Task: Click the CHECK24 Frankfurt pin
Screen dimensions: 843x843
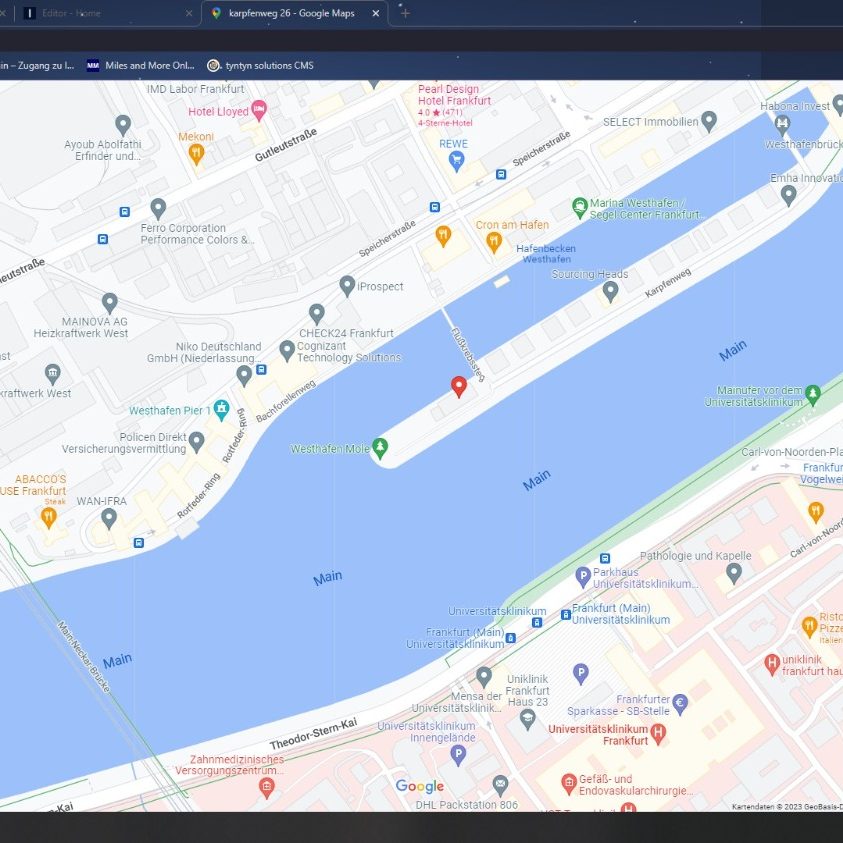Action: coord(317,314)
